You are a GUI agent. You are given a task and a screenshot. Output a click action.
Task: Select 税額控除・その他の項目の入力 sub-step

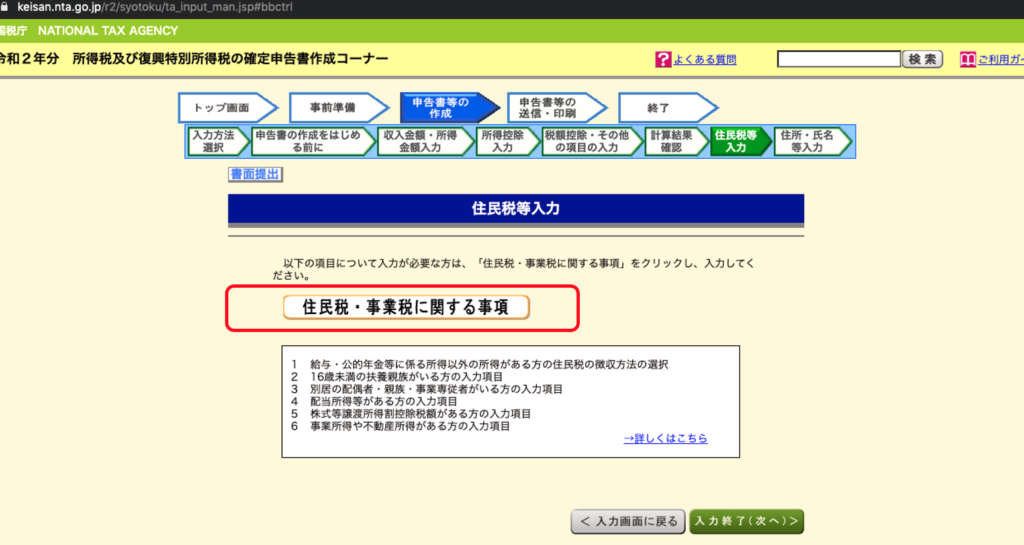592,142
